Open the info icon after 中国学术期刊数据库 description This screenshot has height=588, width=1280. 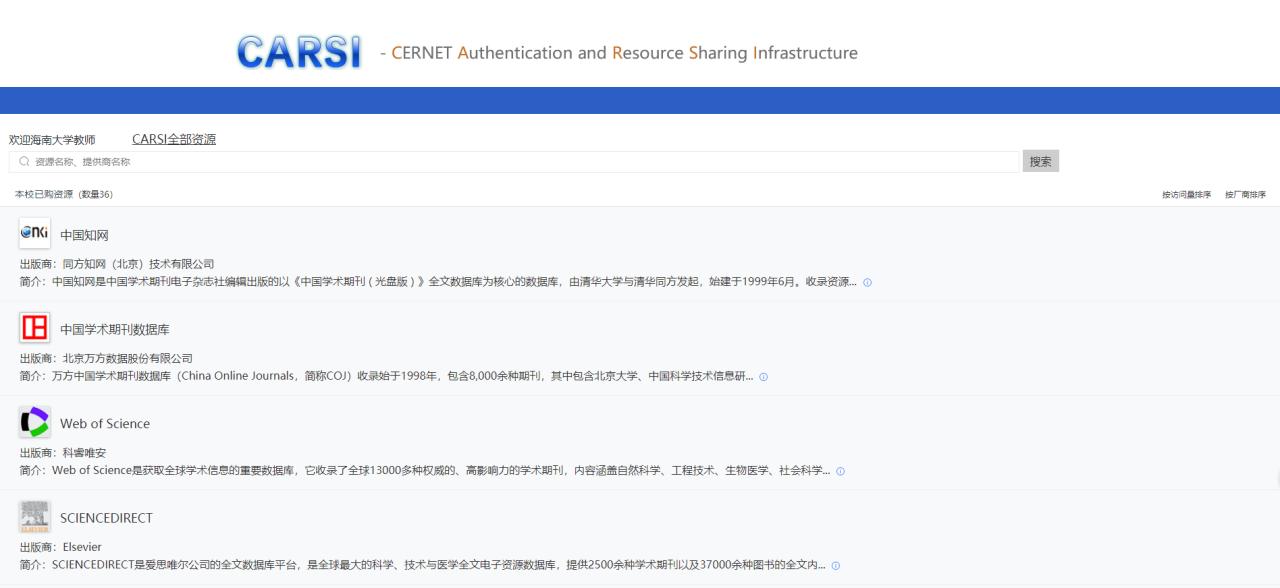tap(763, 377)
